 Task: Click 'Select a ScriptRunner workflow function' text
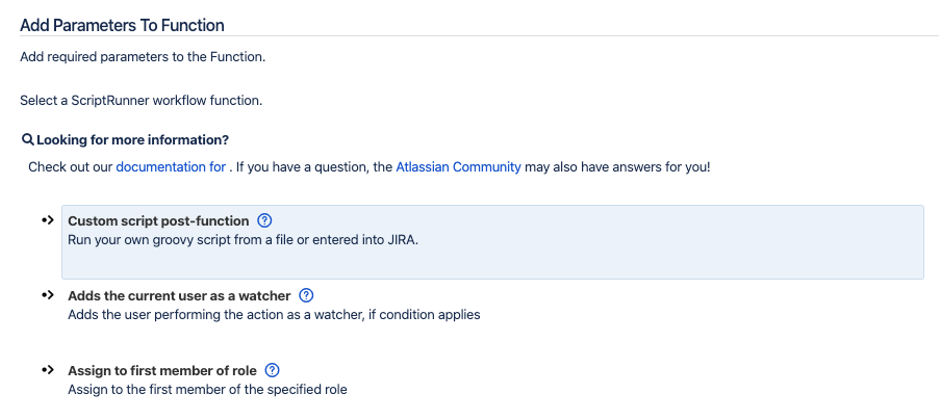click(x=141, y=101)
